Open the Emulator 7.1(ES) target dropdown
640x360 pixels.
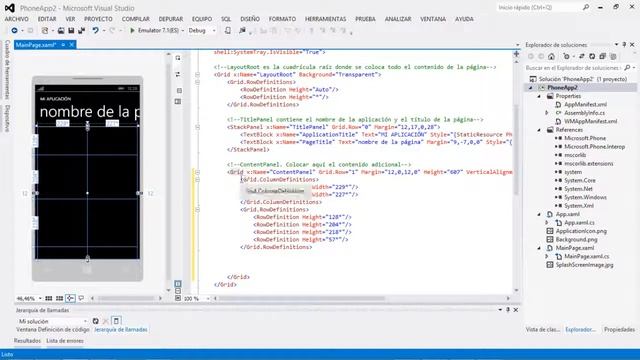(x=182, y=31)
